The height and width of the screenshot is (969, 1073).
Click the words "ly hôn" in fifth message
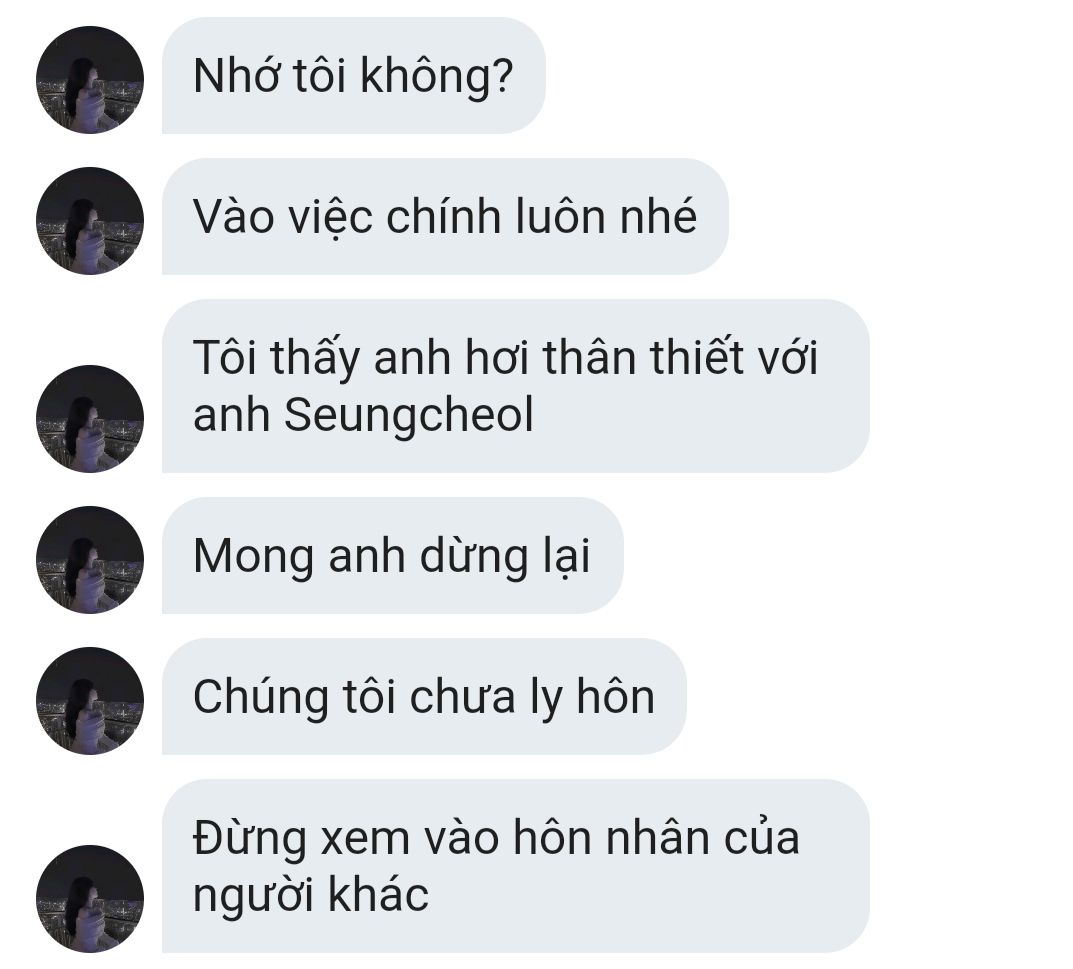pos(593,698)
